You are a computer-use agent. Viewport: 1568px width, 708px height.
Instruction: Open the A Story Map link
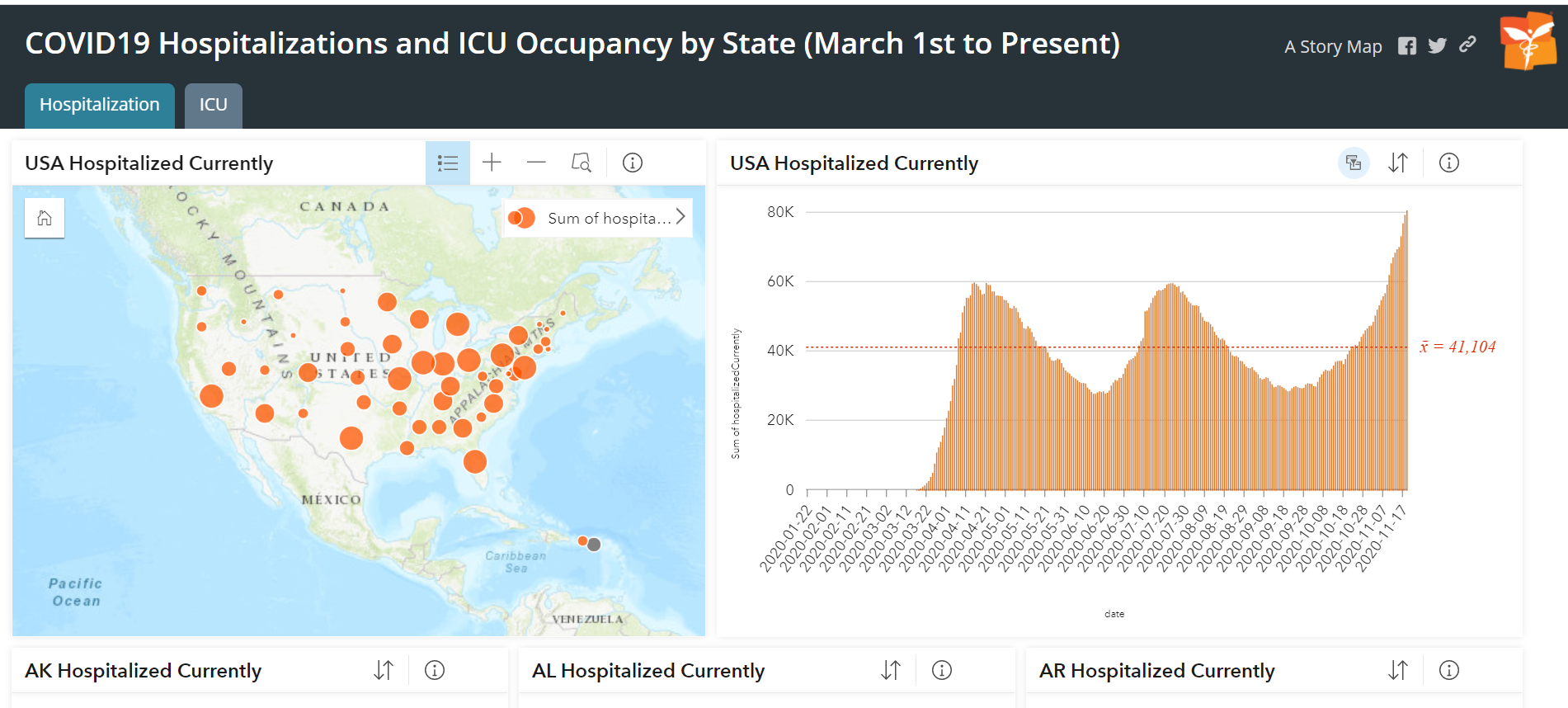(1333, 47)
